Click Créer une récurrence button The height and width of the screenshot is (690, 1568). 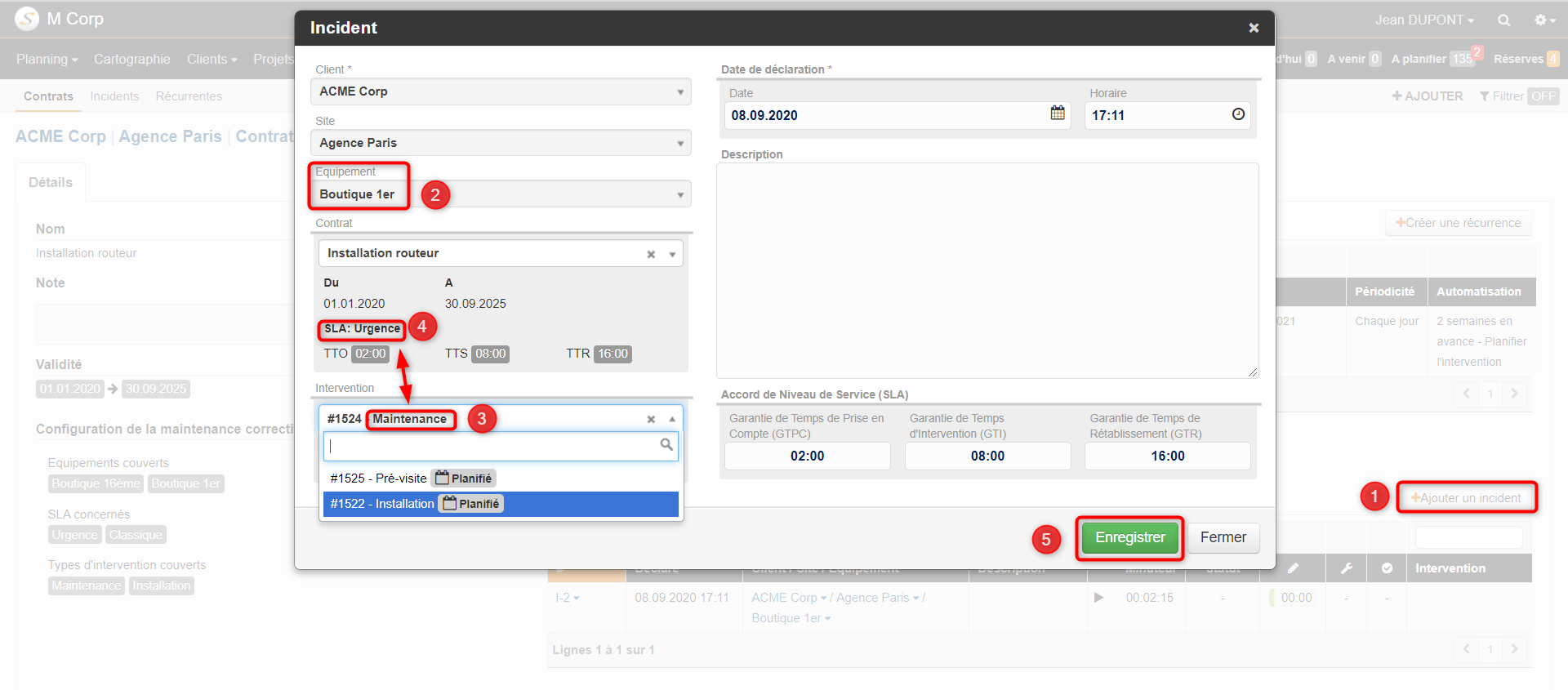pos(1458,223)
